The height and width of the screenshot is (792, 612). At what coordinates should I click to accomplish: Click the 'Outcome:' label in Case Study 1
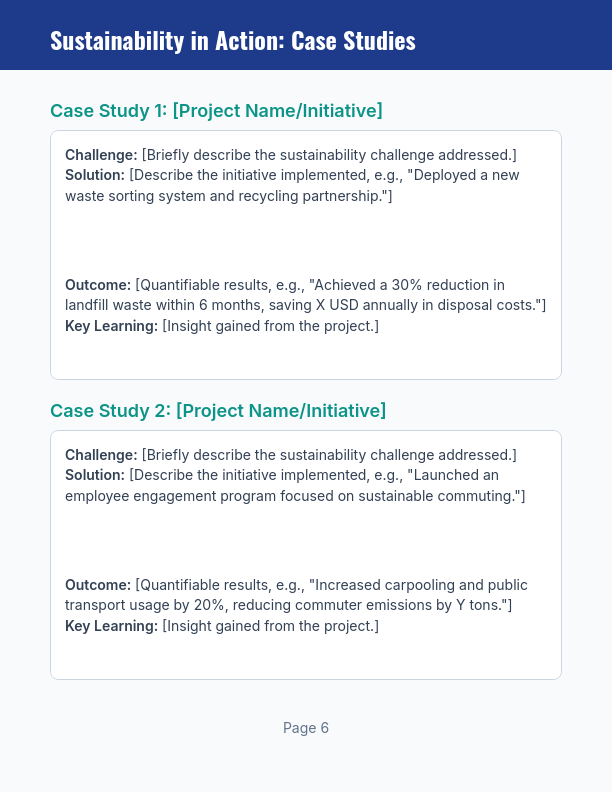[x=98, y=285]
